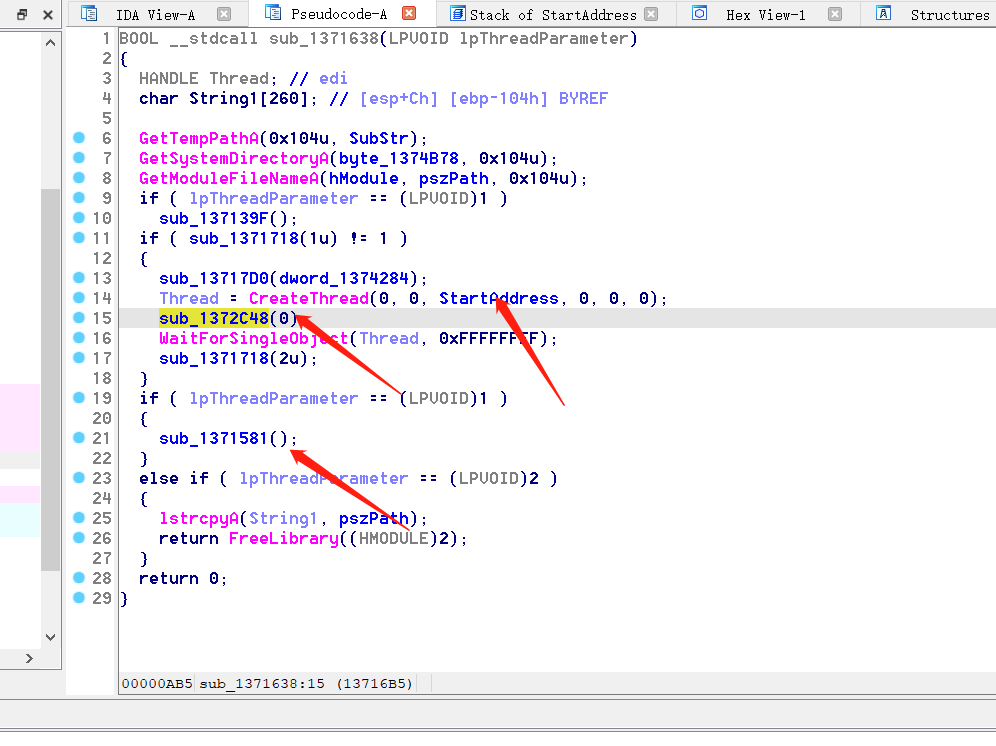
Task: Open the Structures tab
Action: point(950,15)
